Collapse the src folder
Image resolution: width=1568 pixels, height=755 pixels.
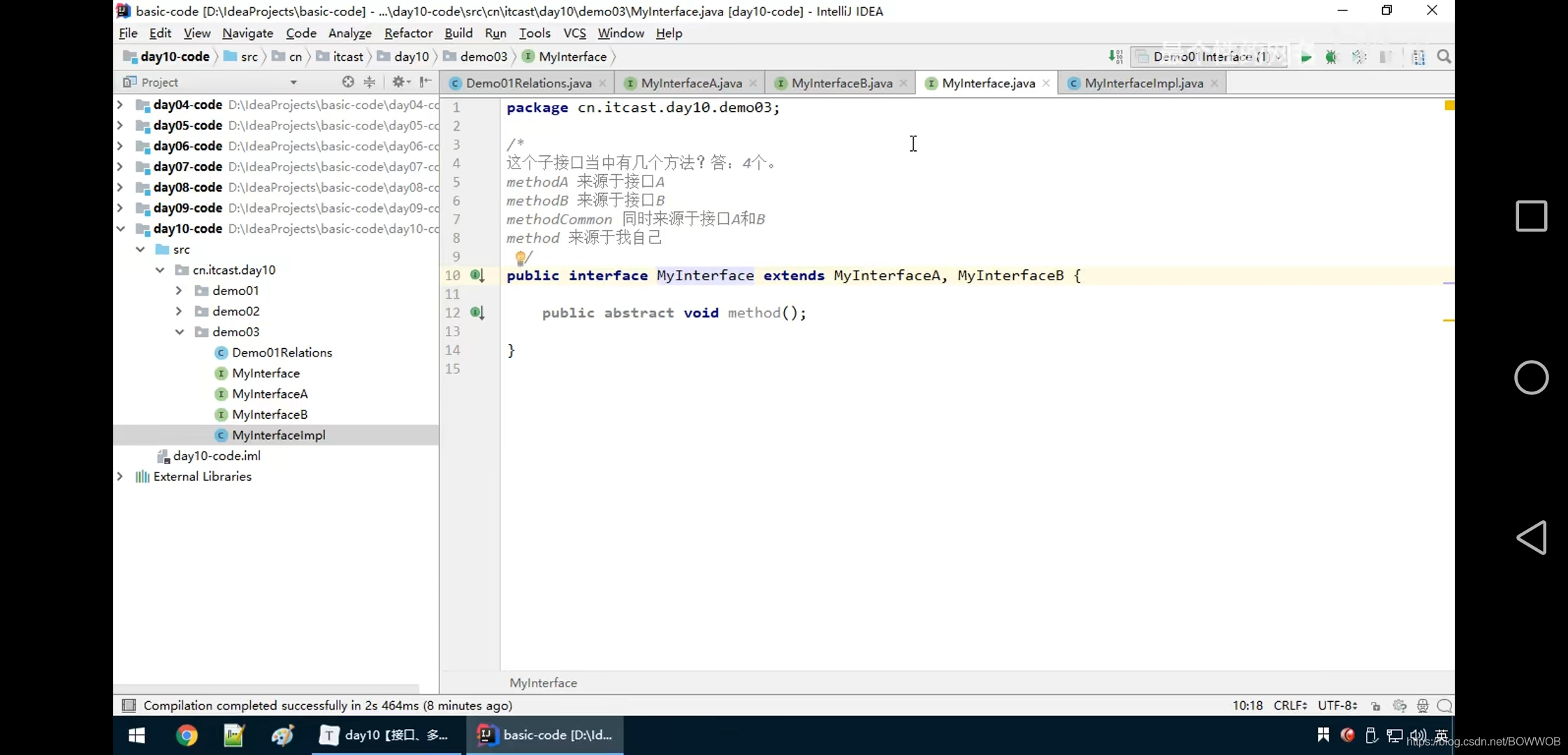[140, 250]
